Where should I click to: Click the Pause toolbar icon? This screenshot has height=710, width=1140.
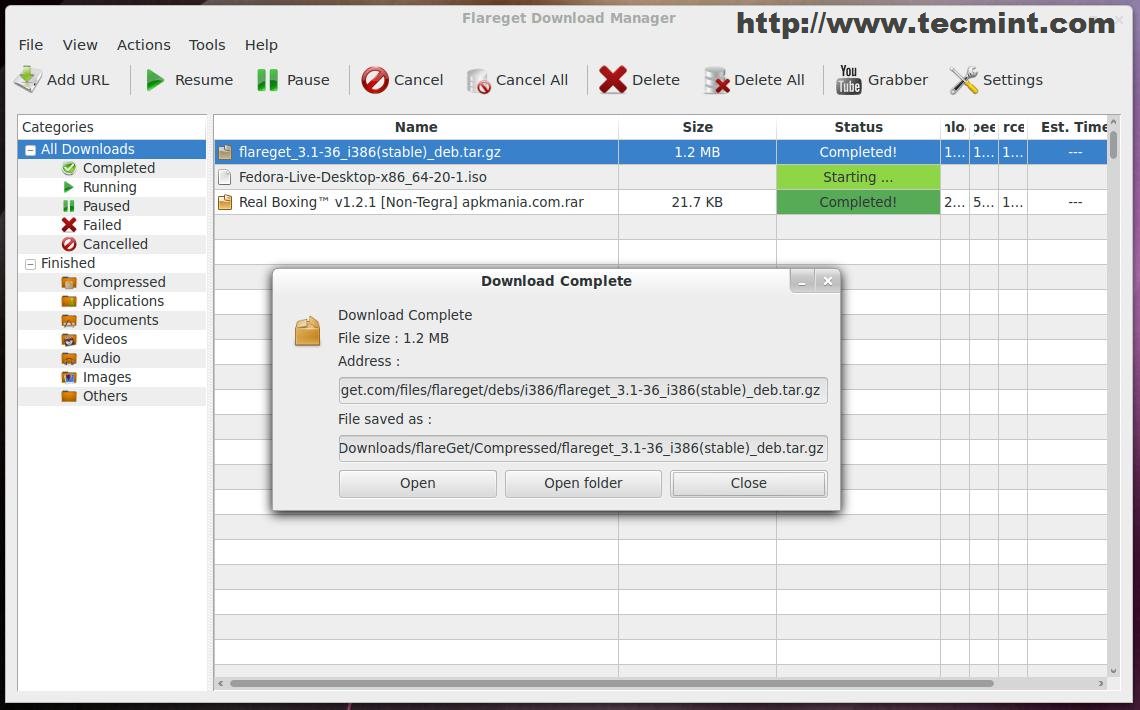point(268,80)
